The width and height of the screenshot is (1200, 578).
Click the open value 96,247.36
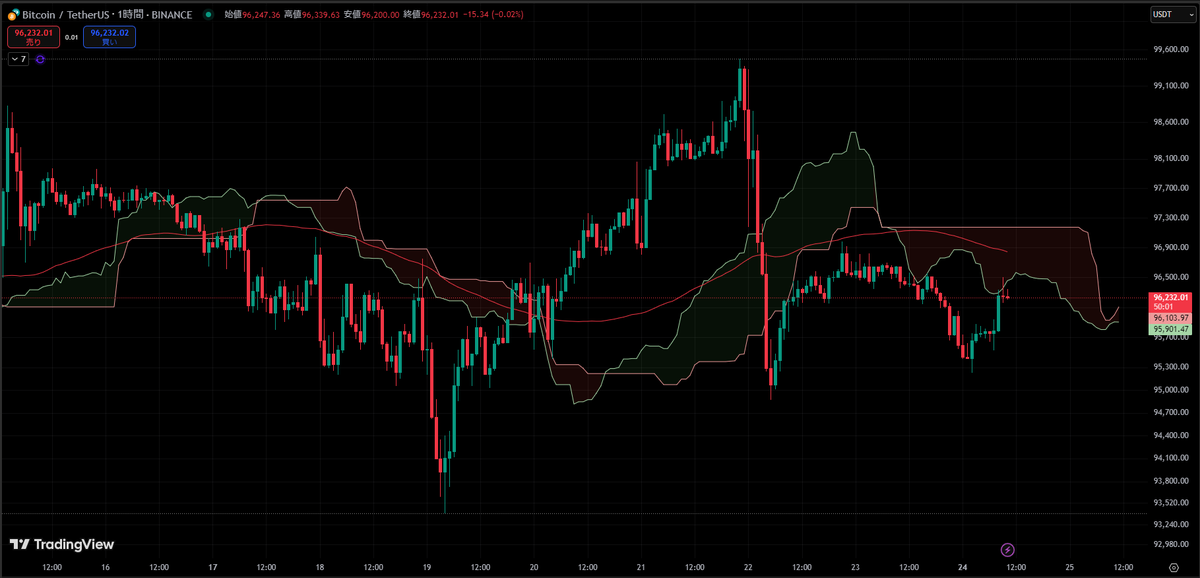click(x=260, y=15)
